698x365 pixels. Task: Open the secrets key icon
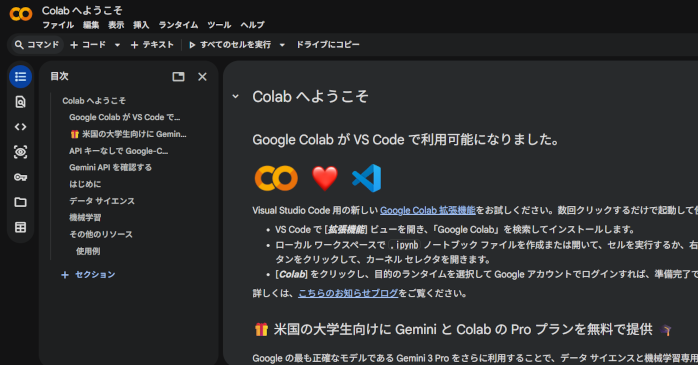click(20, 177)
